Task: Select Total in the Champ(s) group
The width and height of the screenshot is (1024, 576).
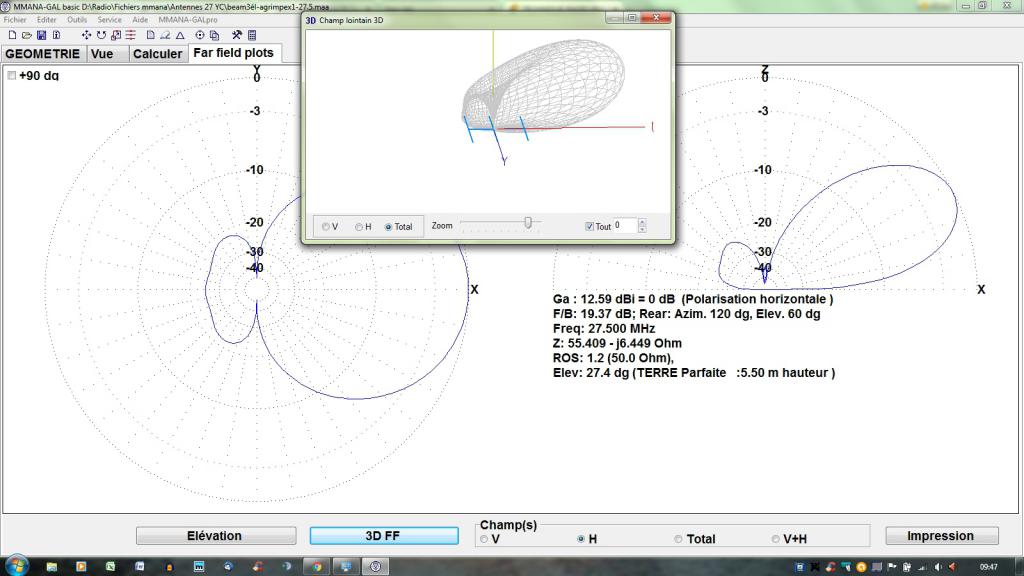Action: [x=679, y=539]
